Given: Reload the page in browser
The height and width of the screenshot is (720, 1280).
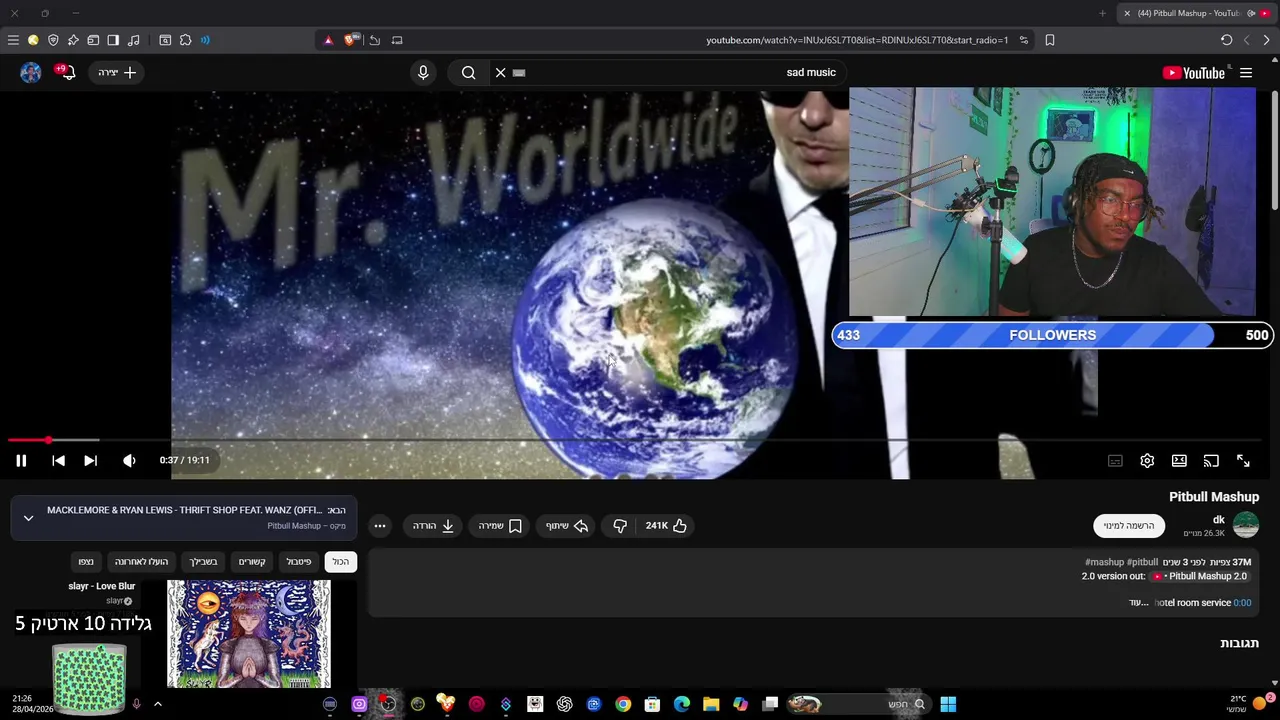Looking at the screenshot, I should [x=1226, y=40].
